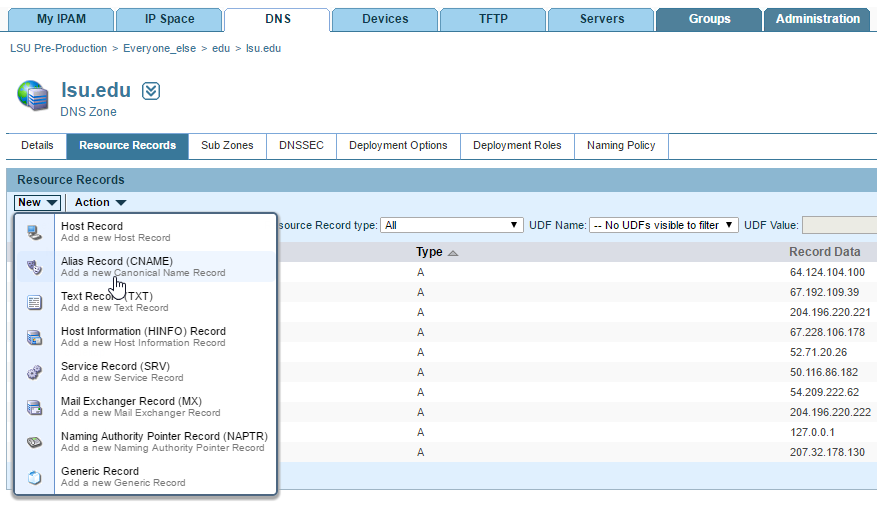Open the Deployment Options sub-tab
The image size is (877, 509).
point(398,146)
